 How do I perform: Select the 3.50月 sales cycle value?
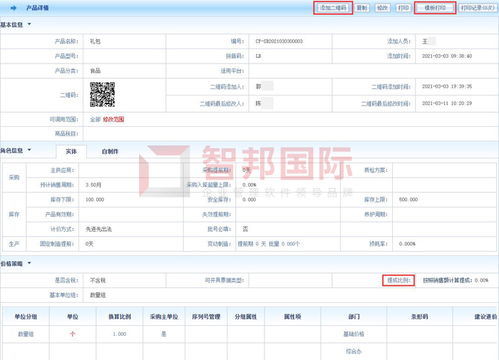pos(93,185)
